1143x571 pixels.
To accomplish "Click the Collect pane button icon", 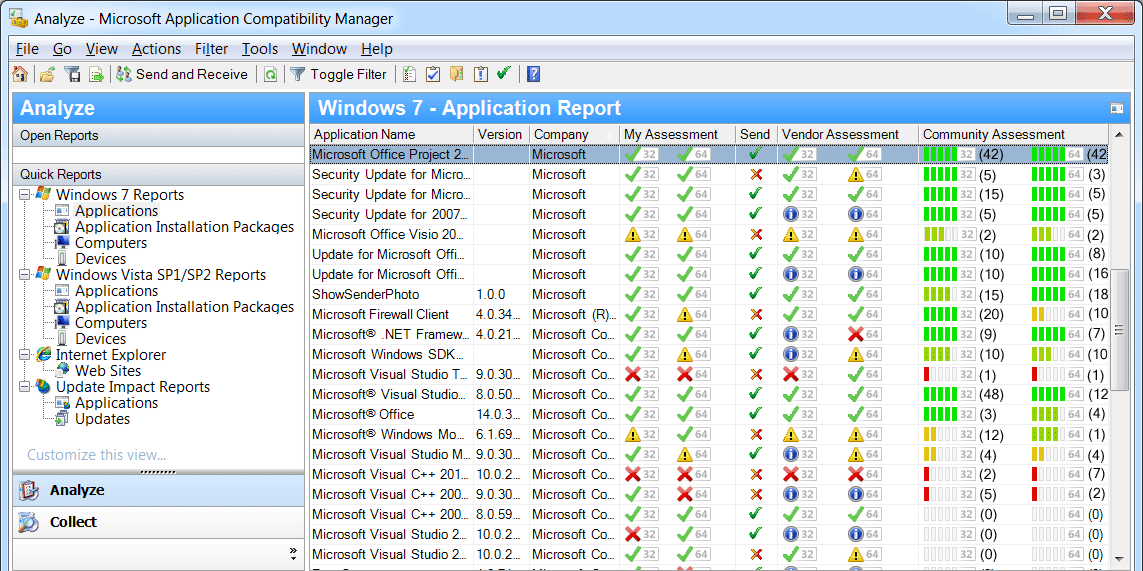I will [29, 522].
